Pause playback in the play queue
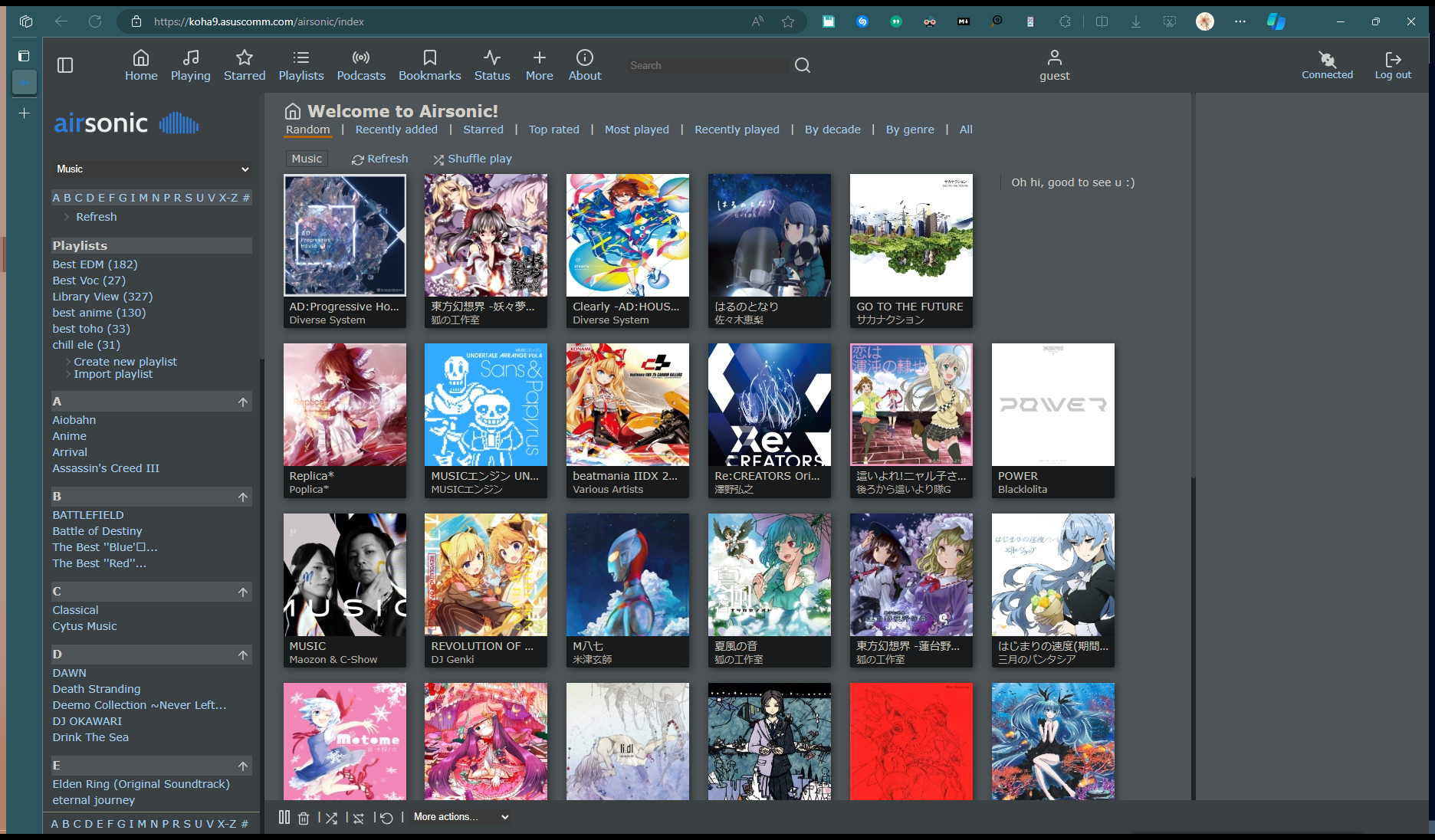The image size is (1435, 840). coord(284,817)
